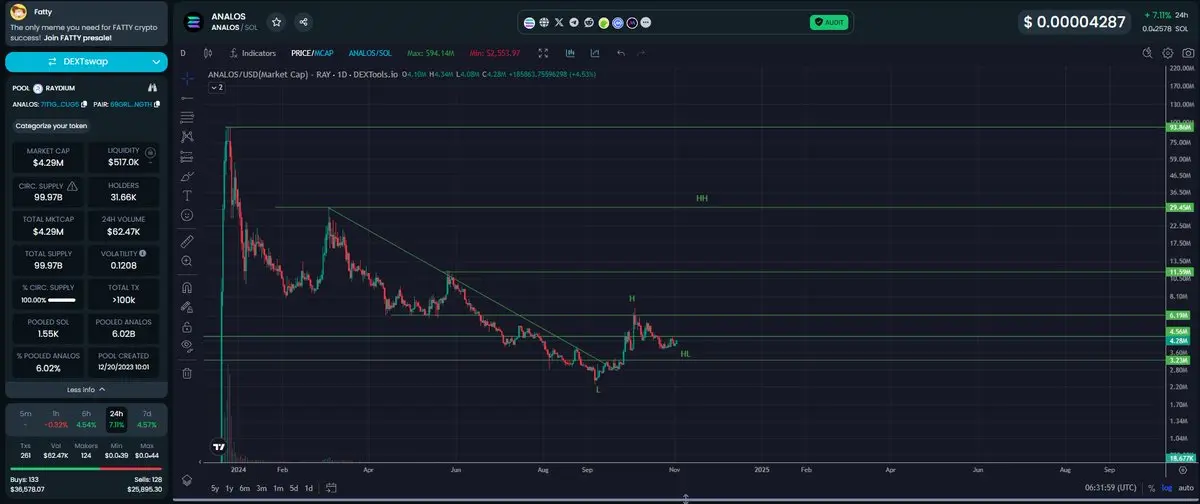Viewport: 1200px width, 504px height.
Task: Select the ruler measure tool
Action: 187,241
